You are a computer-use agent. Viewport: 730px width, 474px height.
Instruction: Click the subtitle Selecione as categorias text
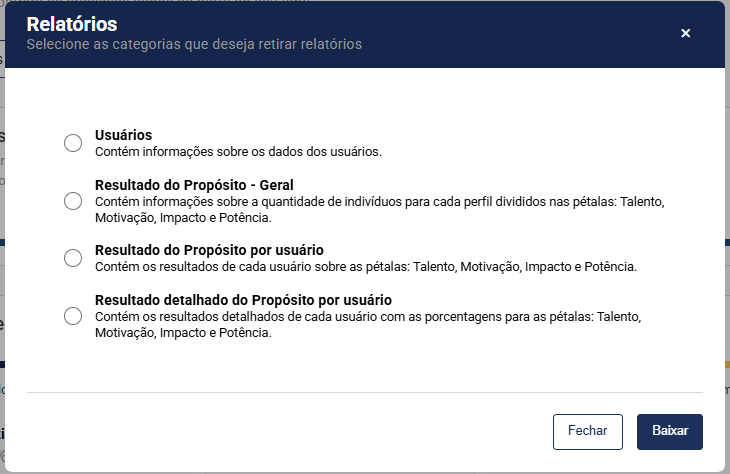pyautogui.click(x=194, y=44)
